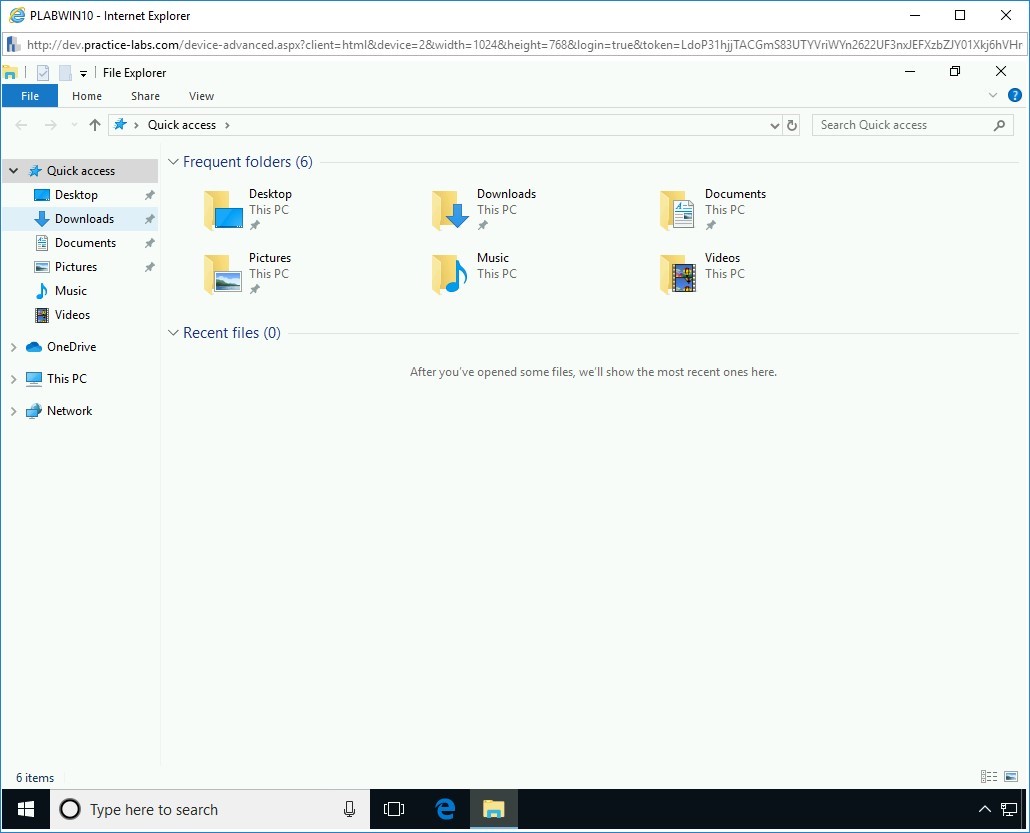Viewport: 1030px width, 833px height.
Task: Click the Quick access star icon in address bar
Action: pos(123,124)
